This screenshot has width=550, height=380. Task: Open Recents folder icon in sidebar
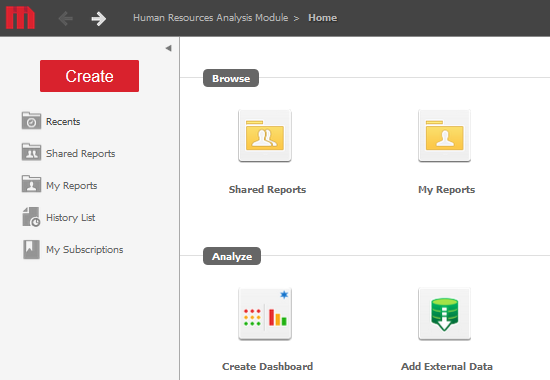31,121
